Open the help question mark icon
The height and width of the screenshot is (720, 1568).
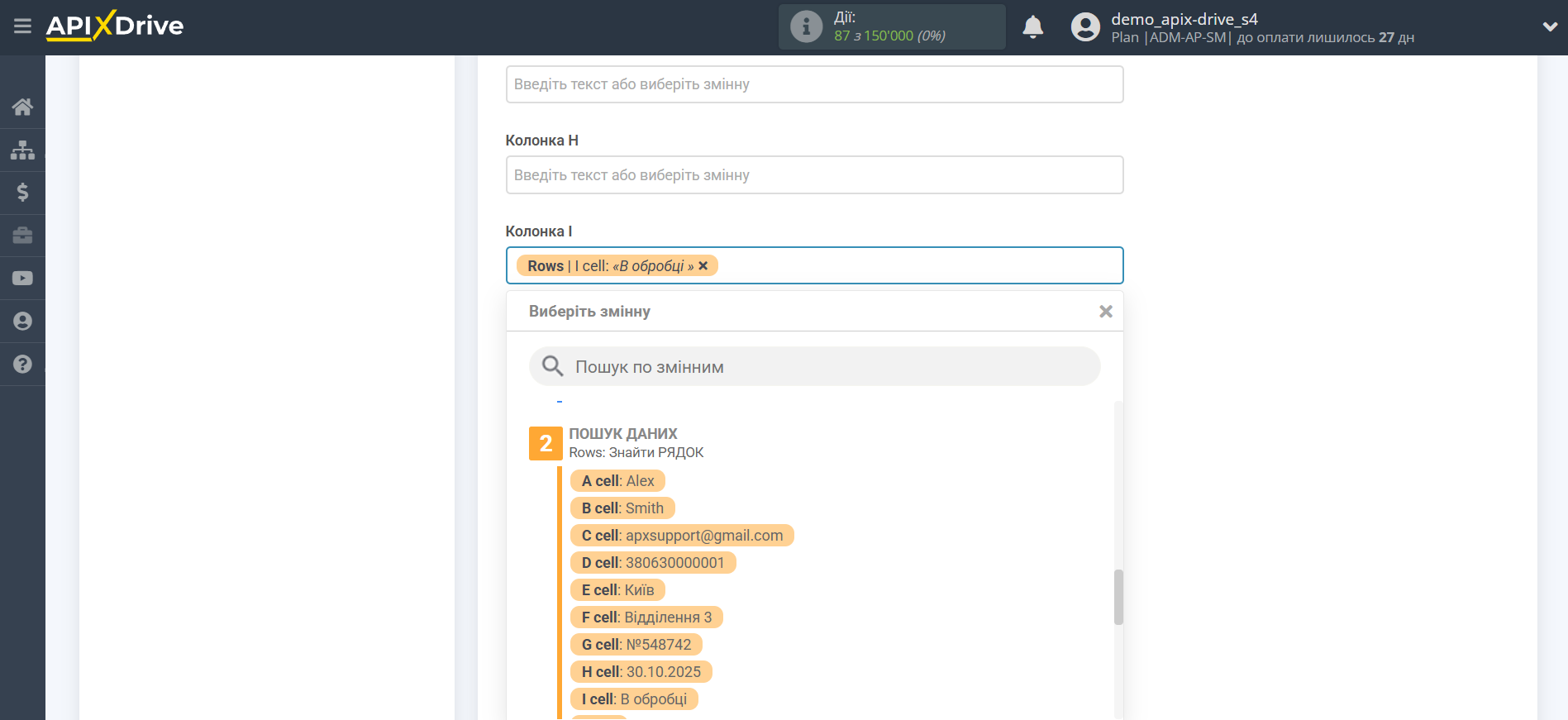pyautogui.click(x=22, y=365)
